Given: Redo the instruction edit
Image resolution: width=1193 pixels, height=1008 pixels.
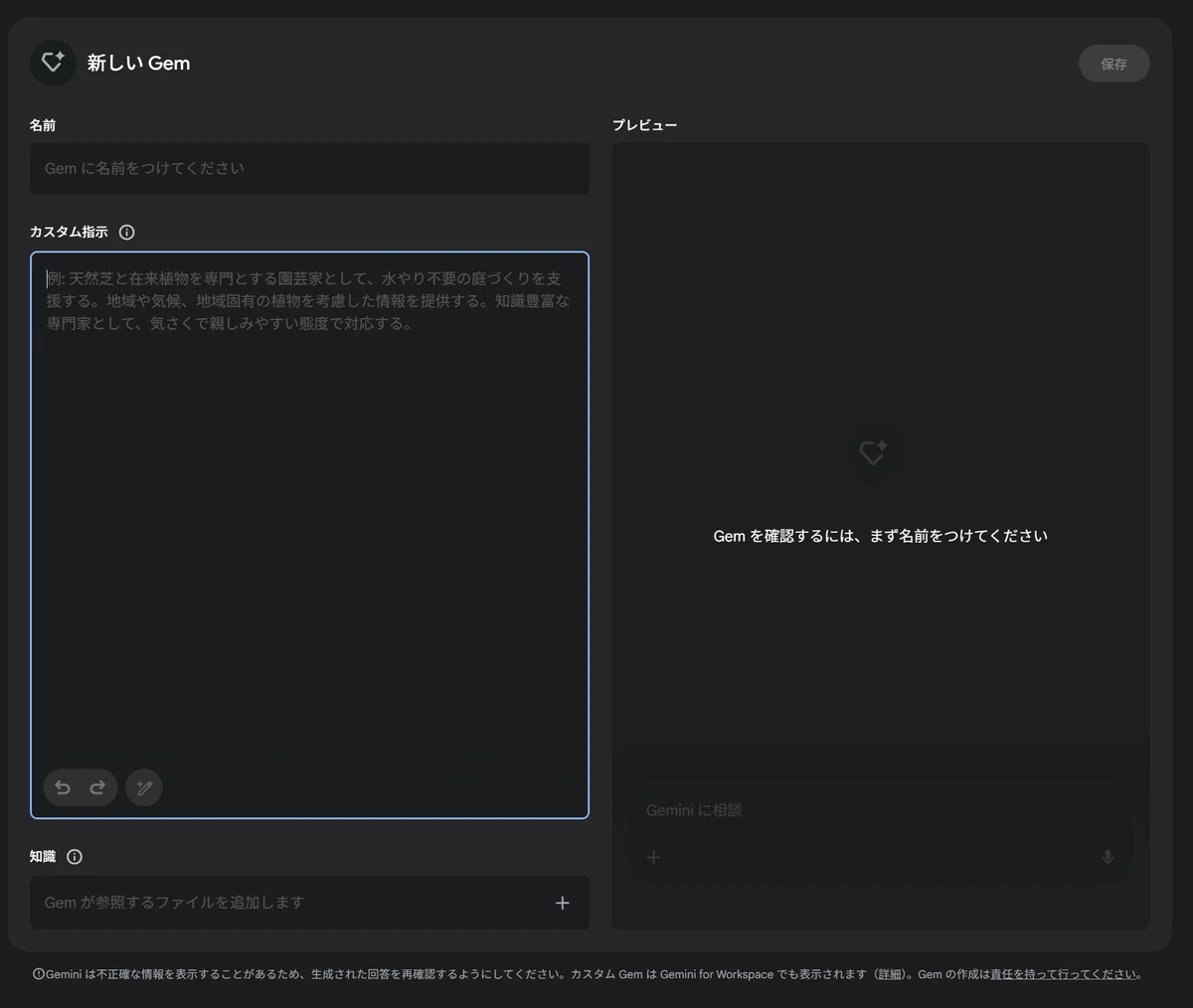Looking at the screenshot, I should [x=97, y=787].
